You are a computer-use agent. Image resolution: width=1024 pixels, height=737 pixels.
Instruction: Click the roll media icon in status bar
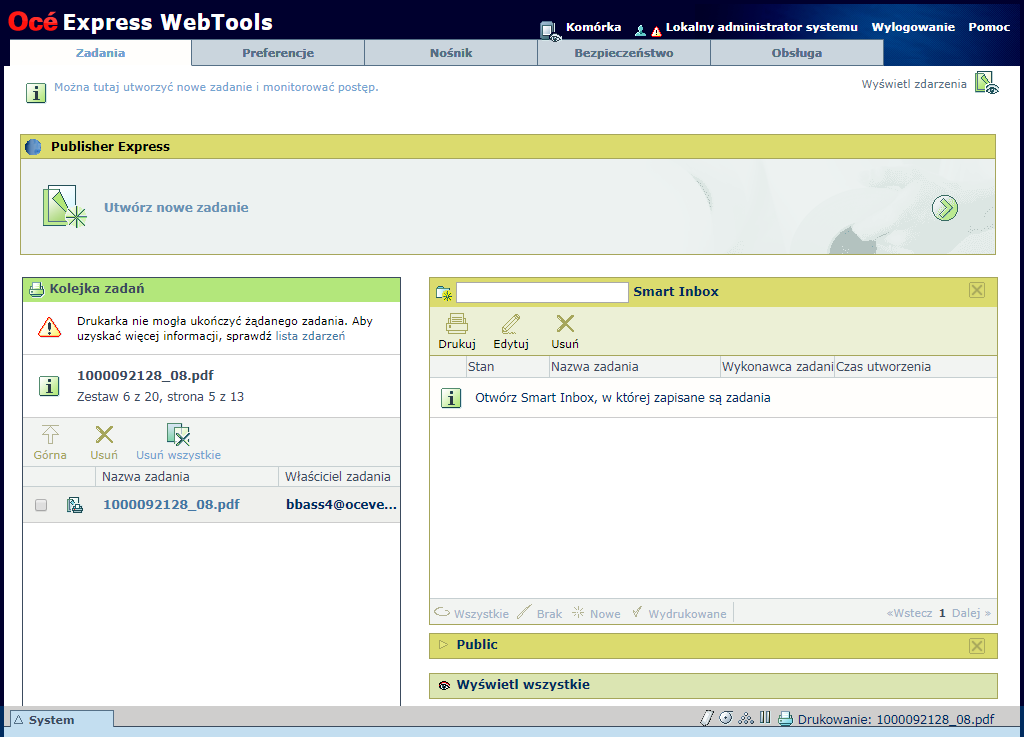tap(726, 718)
